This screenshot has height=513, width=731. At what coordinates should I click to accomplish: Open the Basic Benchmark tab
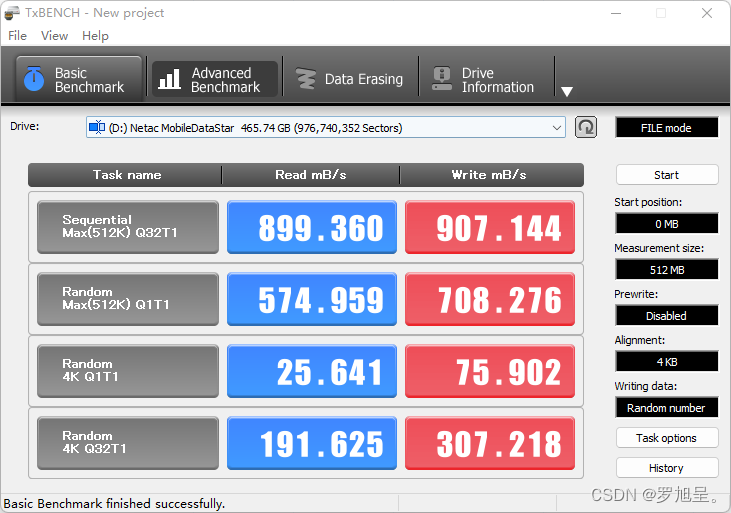[x=79, y=79]
